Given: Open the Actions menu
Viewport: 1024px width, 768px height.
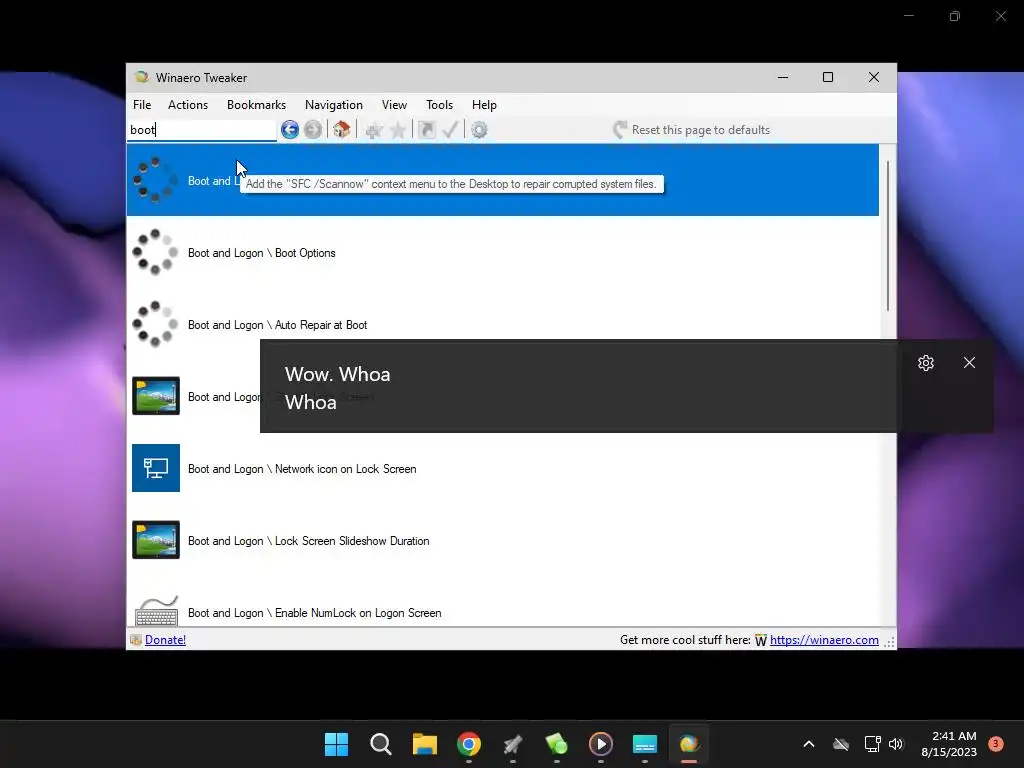Looking at the screenshot, I should pos(188,104).
